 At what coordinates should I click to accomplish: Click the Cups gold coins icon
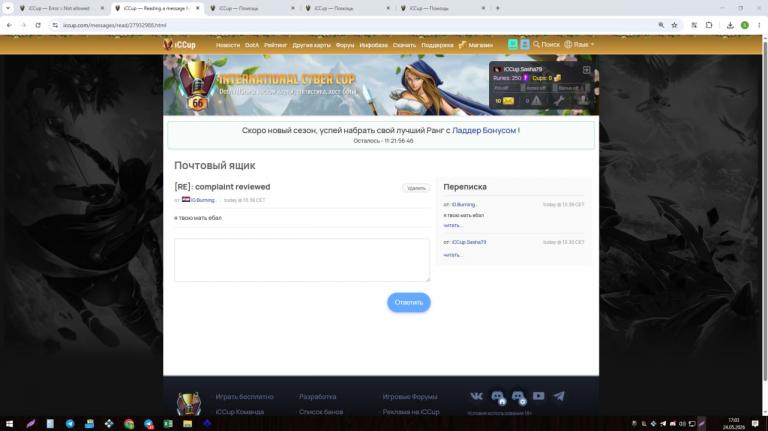click(557, 78)
